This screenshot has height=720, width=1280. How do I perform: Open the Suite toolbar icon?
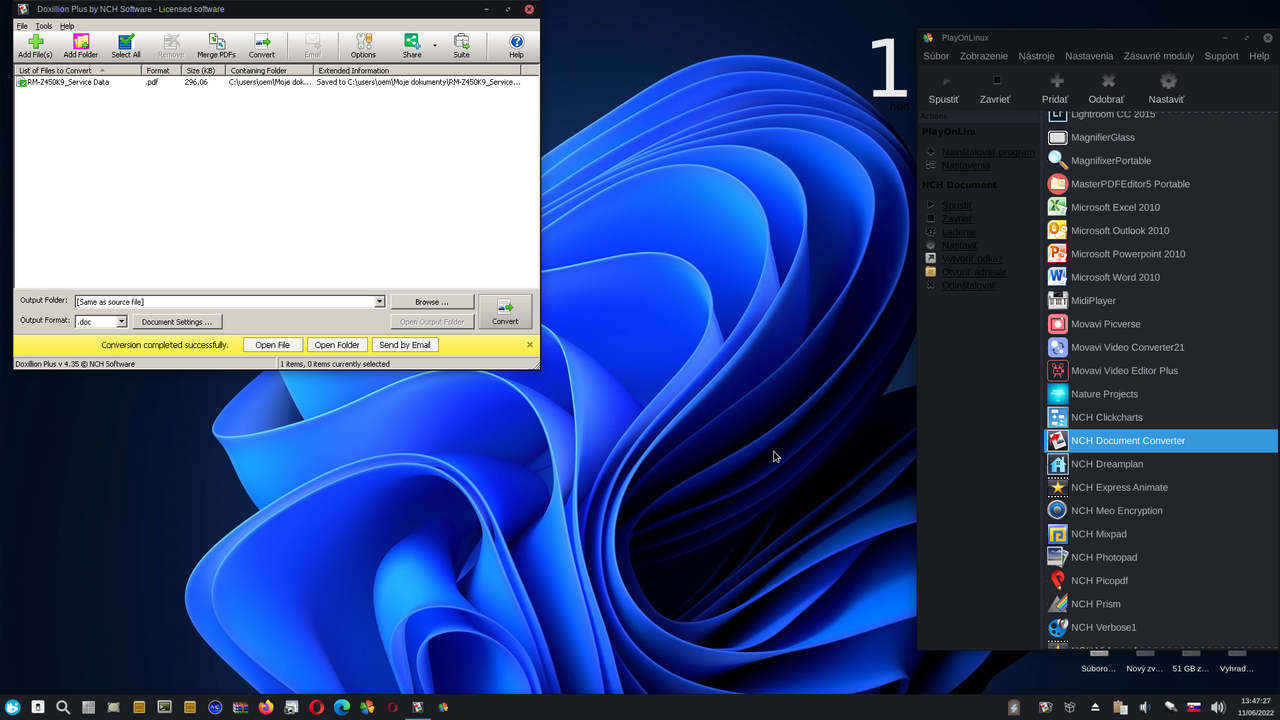pyautogui.click(x=461, y=46)
